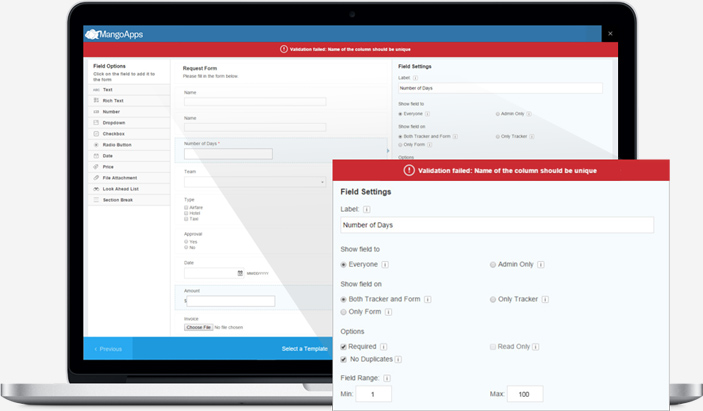Click the warning icon in enlarged validation banner
703x411 pixels.
pyautogui.click(x=409, y=170)
